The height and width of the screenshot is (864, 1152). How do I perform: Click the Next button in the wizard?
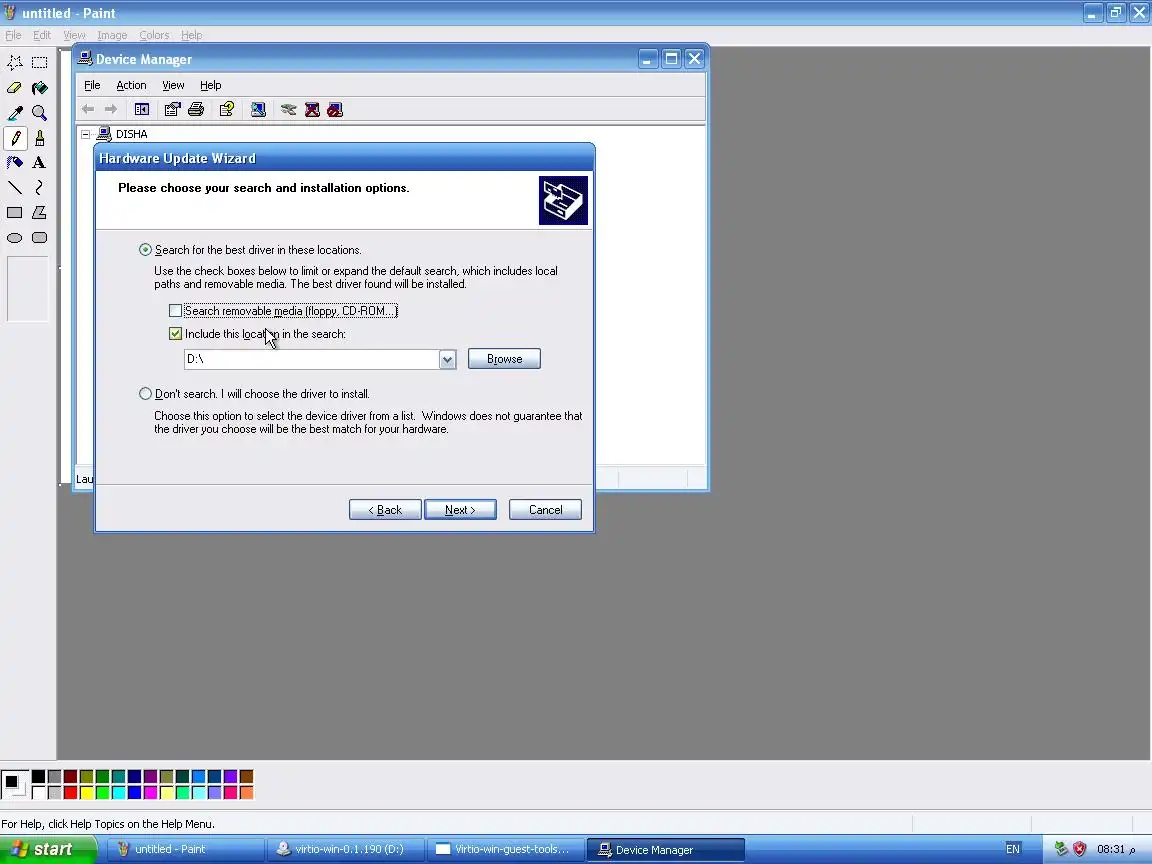coord(460,510)
